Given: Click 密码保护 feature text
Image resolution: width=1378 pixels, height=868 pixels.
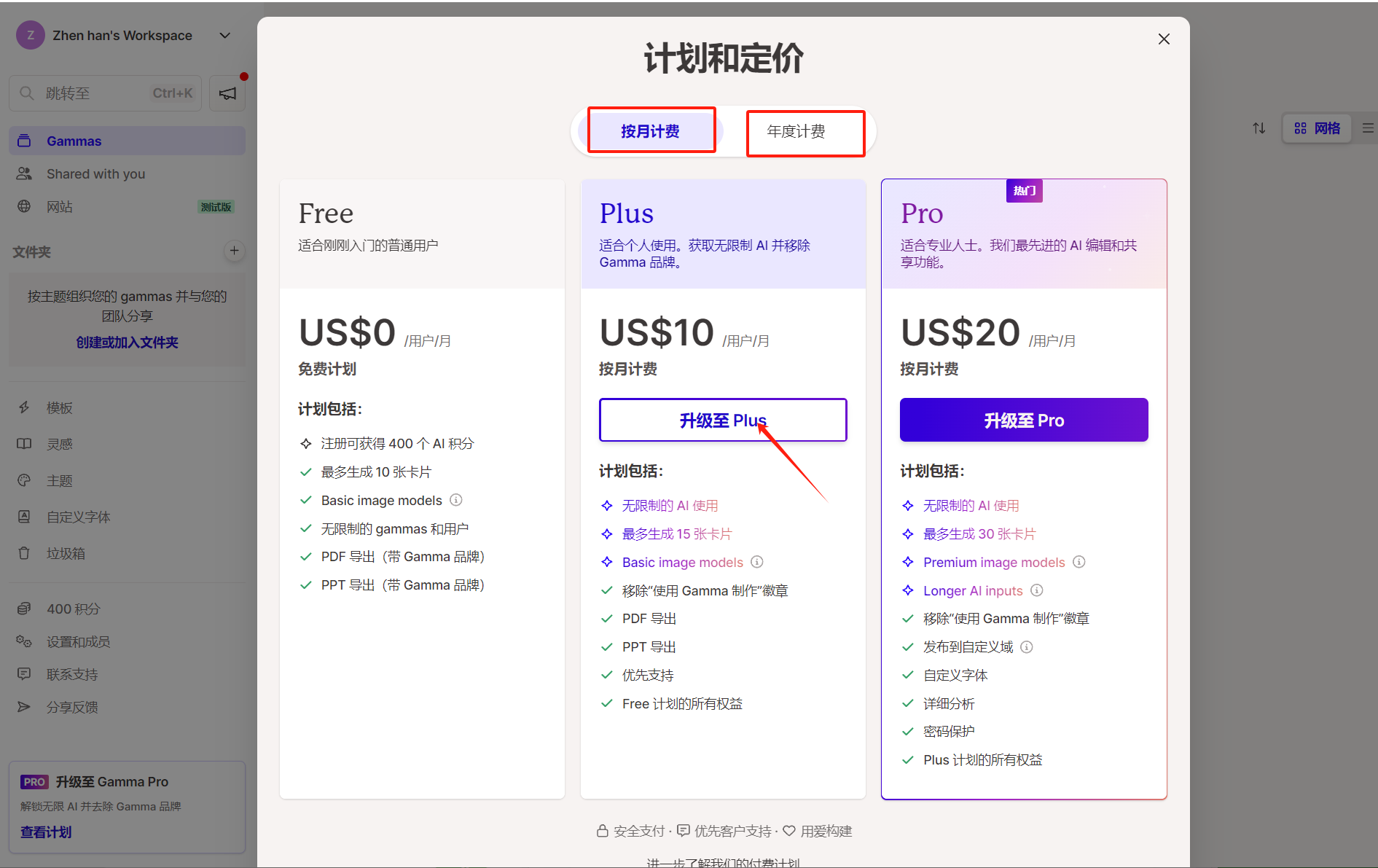Looking at the screenshot, I should [x=949, y=731].
